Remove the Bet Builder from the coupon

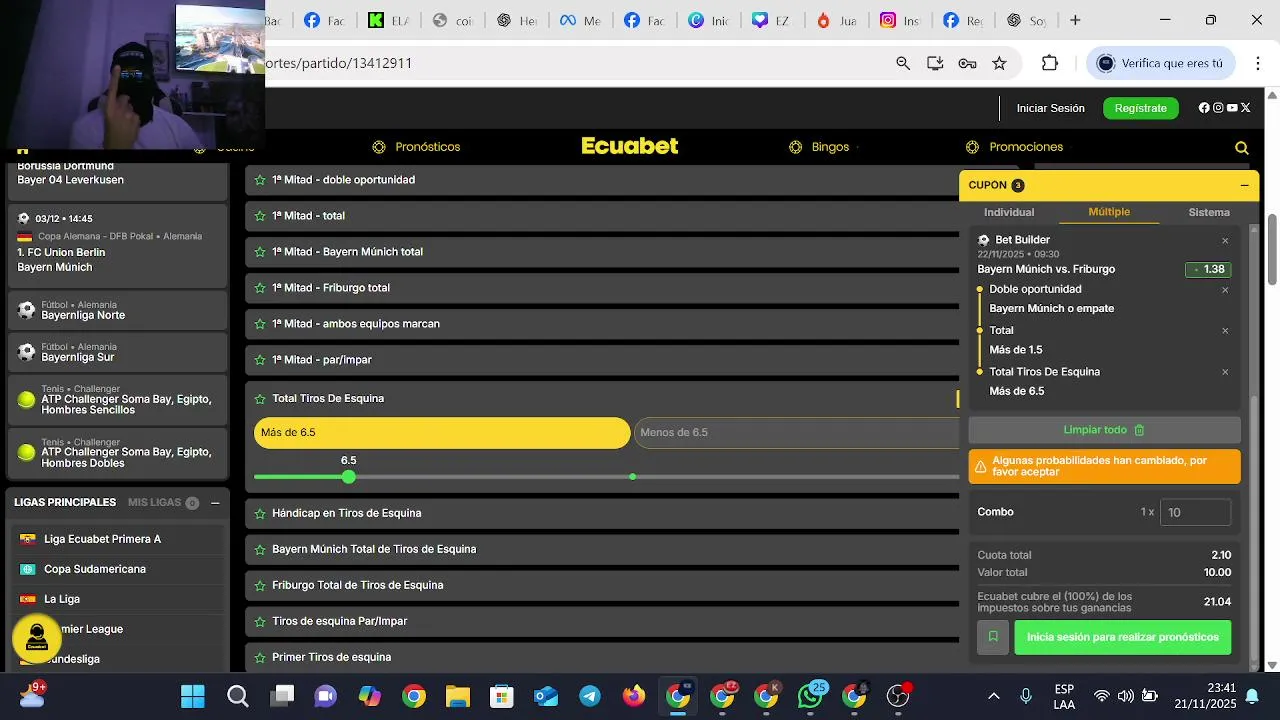click(1225, 241)
